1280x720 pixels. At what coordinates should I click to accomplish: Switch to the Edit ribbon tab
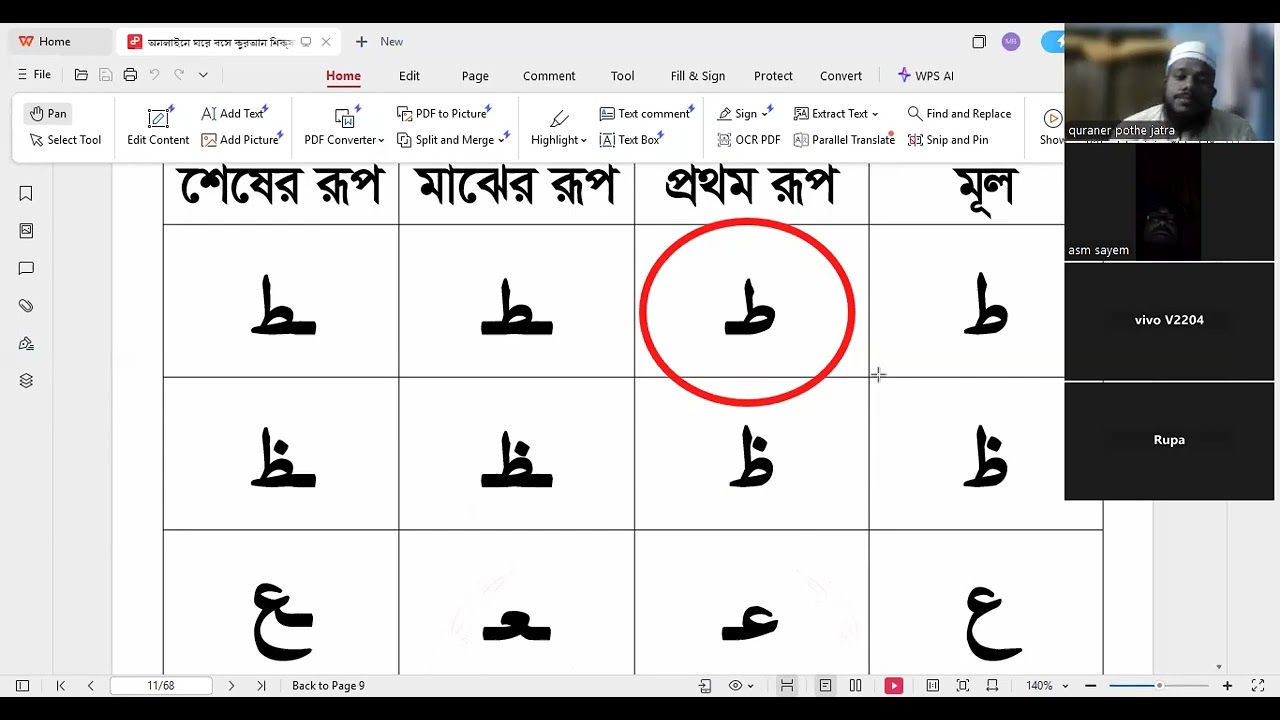409,76
